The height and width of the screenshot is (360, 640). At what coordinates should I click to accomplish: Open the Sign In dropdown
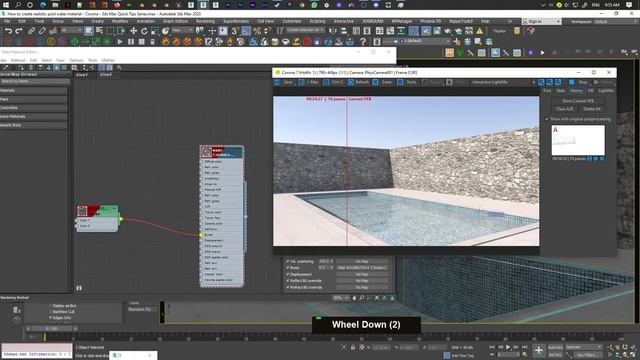pyautogui.click(x=542, y=21)
